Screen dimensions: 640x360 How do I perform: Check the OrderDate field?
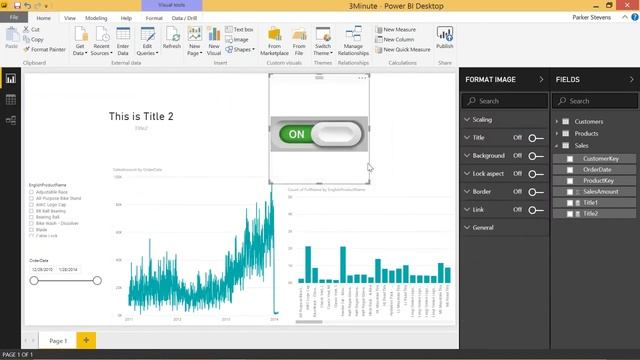(570, 170)
